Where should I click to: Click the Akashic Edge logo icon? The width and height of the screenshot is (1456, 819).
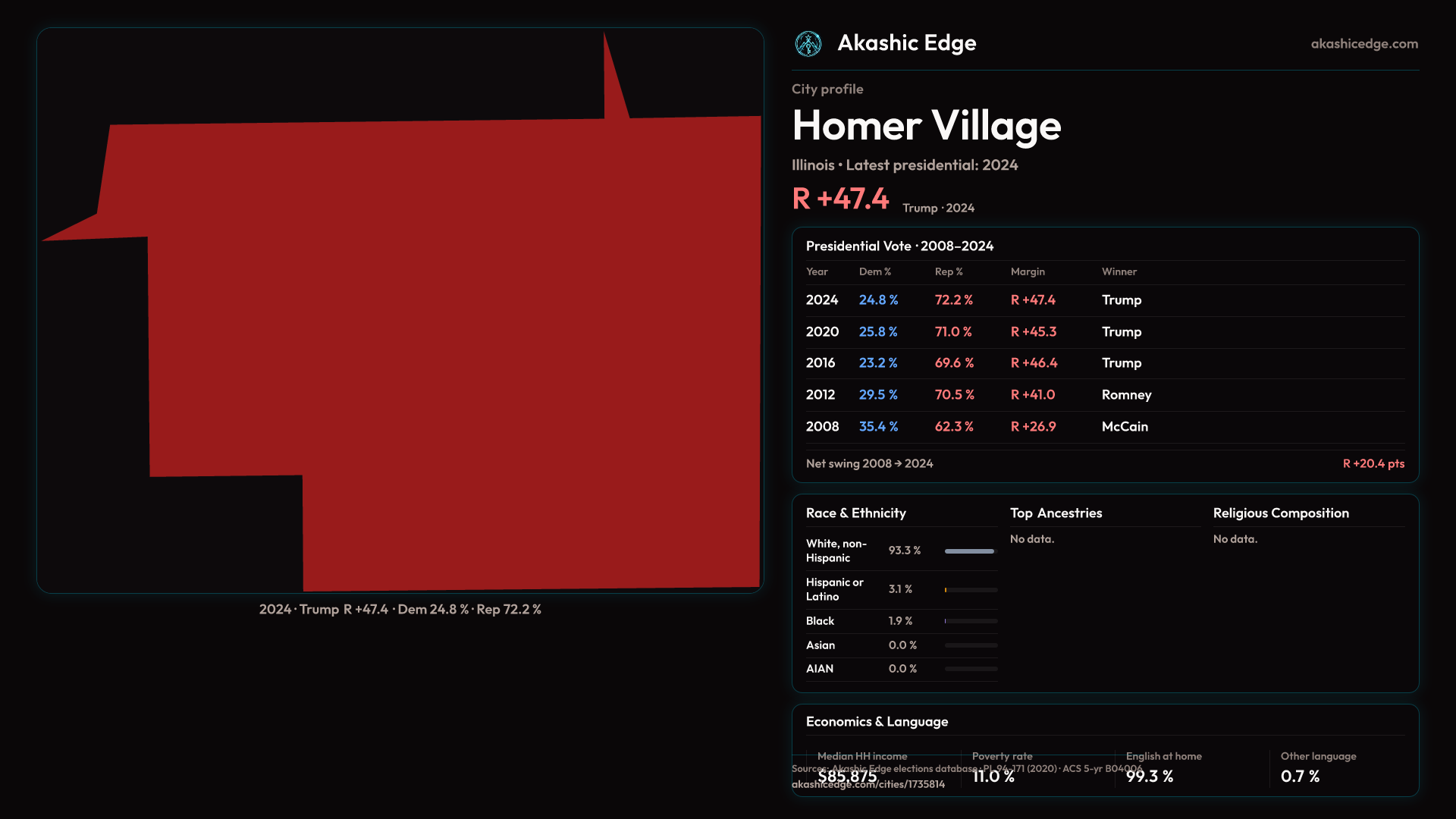click(x=808, y=44)
